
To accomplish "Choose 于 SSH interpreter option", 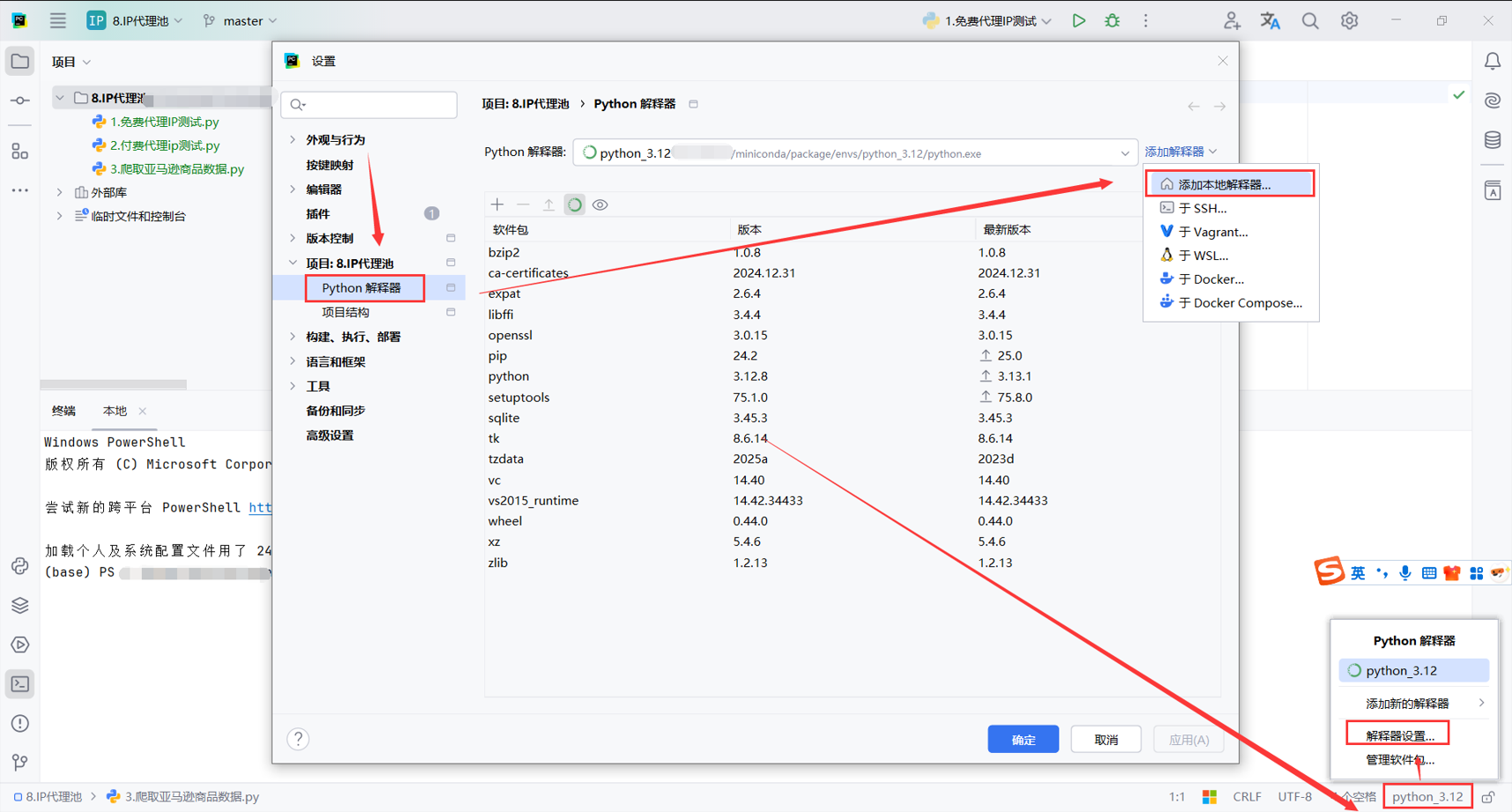I will [1230, 208].
